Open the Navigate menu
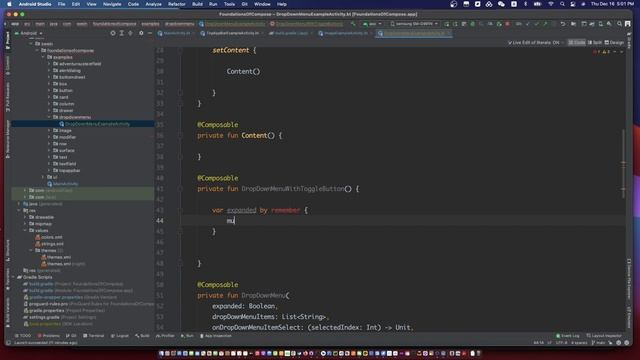This screenshot has height=360, width=640. click(x=112, y=4)
